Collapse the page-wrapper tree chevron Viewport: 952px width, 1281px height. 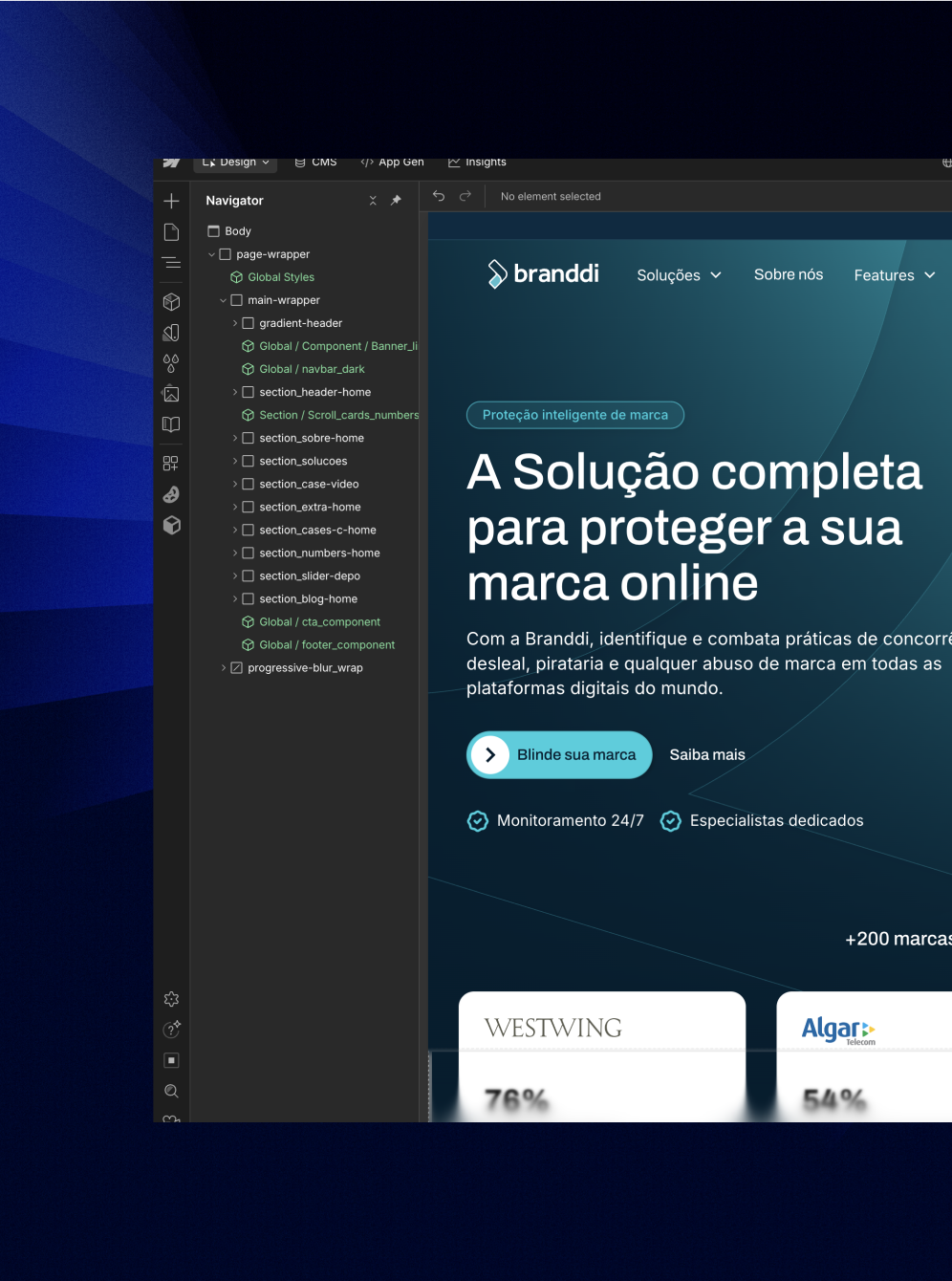(x=211, y=254)
